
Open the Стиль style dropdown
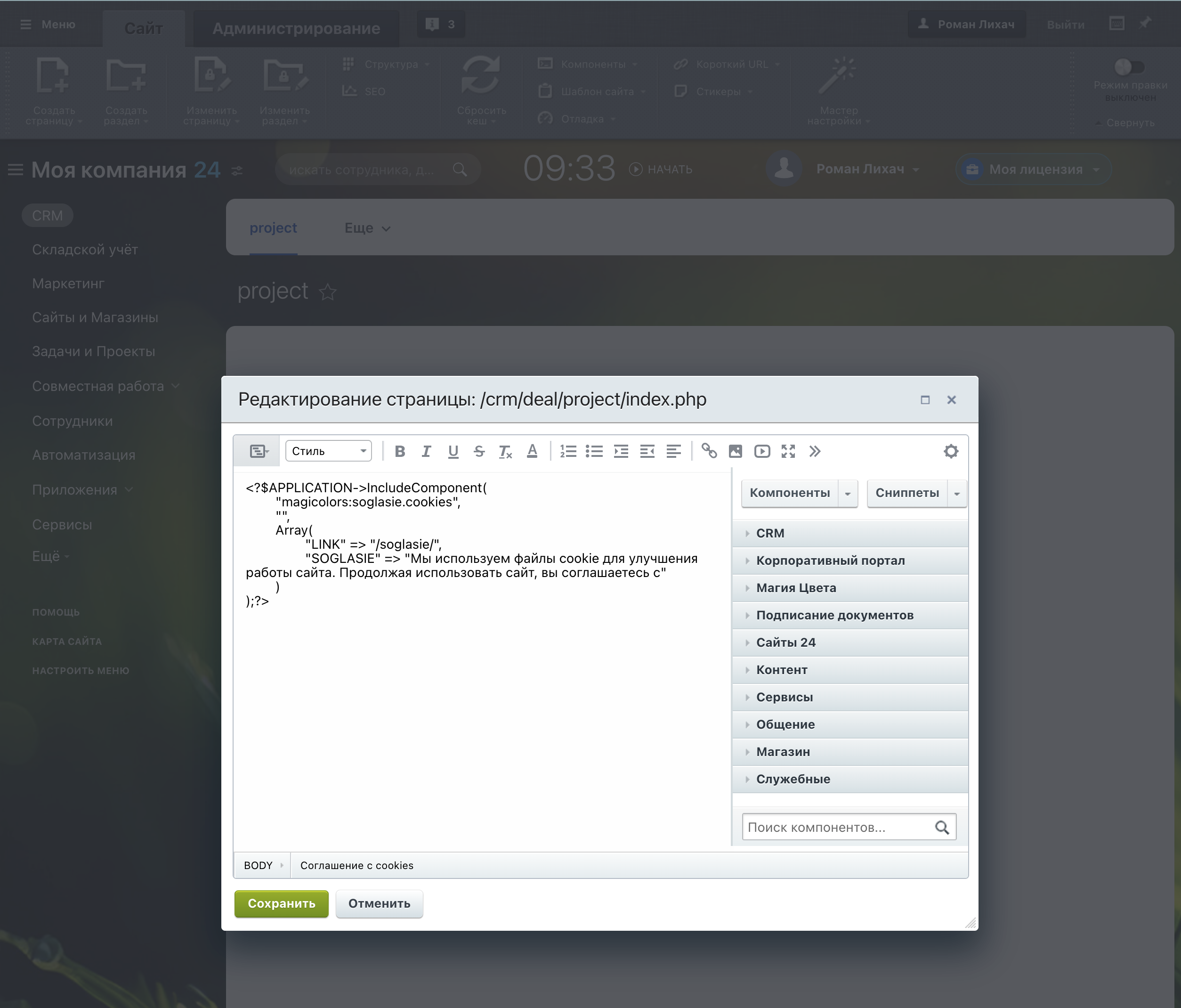[x=328, y=452]
